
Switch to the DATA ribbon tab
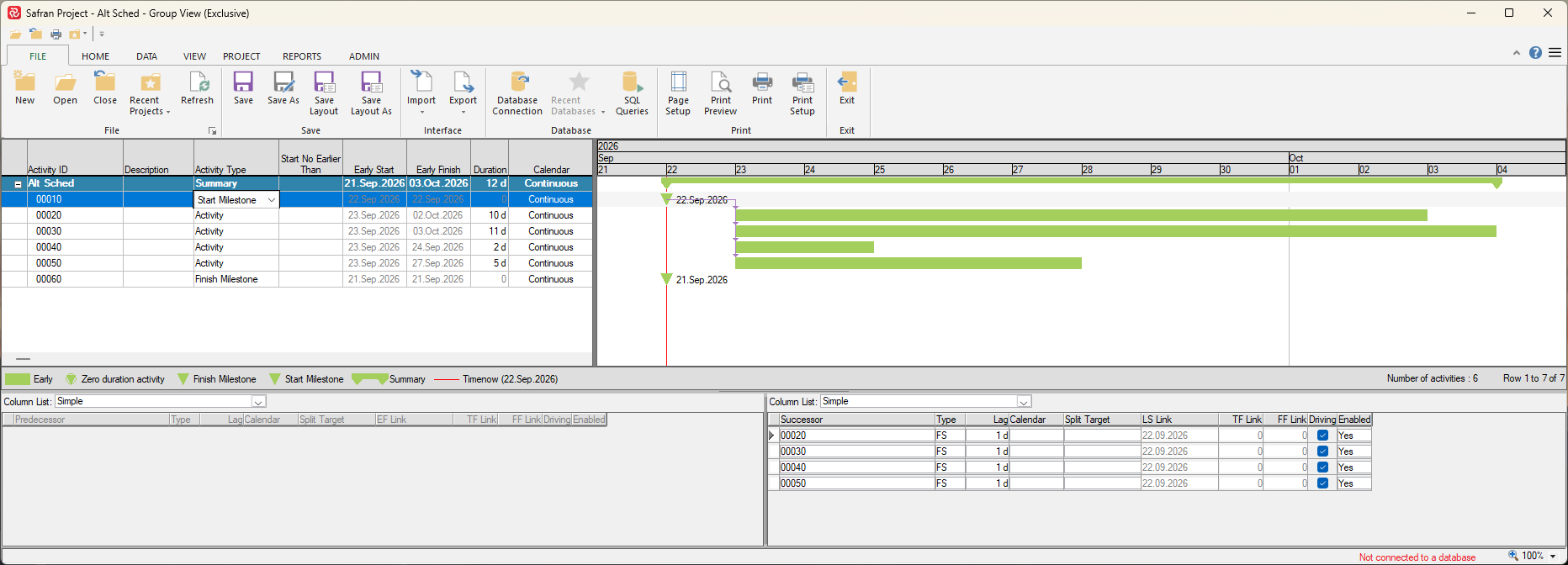click(x=146, y=56)
